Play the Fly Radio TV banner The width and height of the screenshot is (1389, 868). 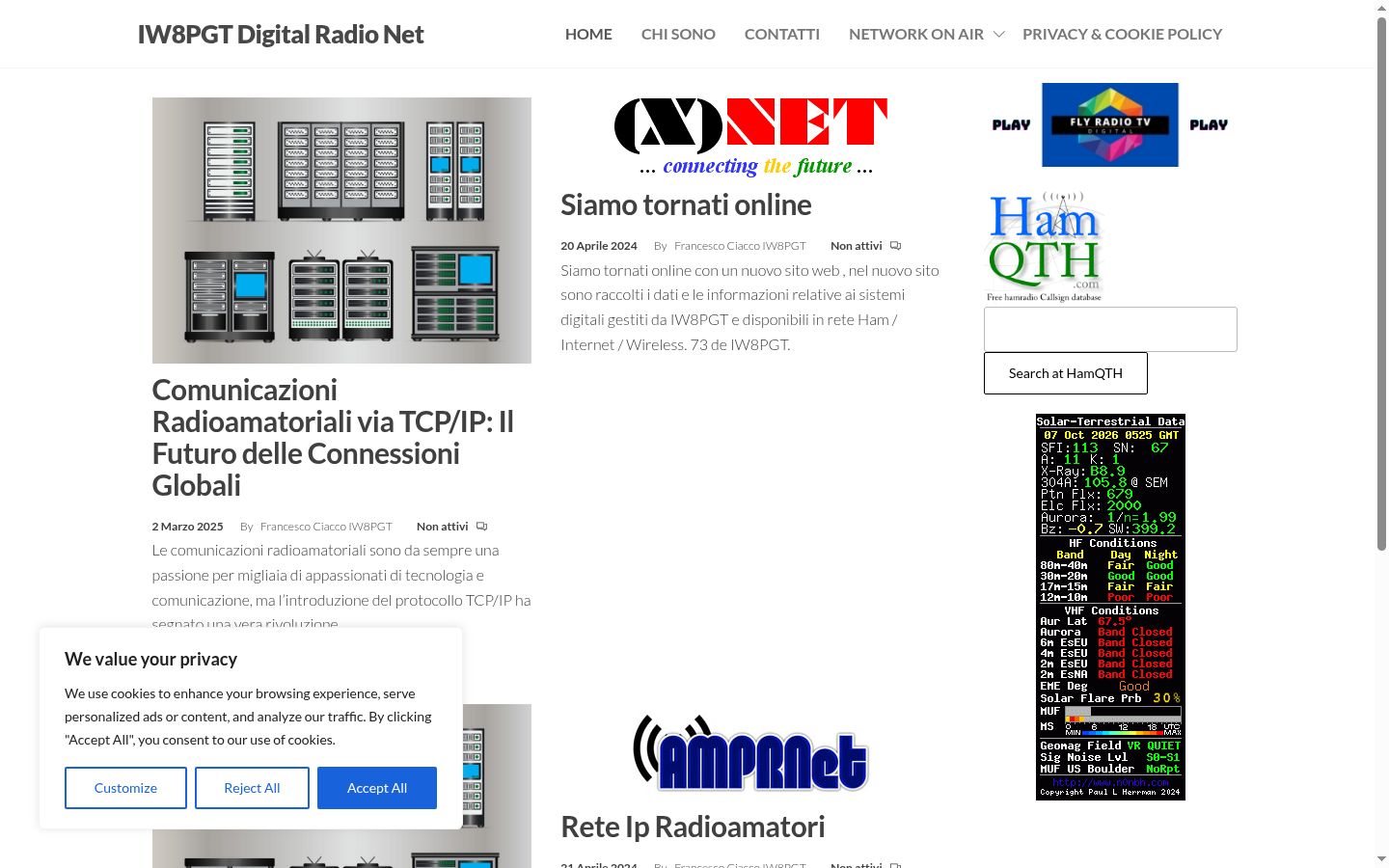pos(1110,124)
